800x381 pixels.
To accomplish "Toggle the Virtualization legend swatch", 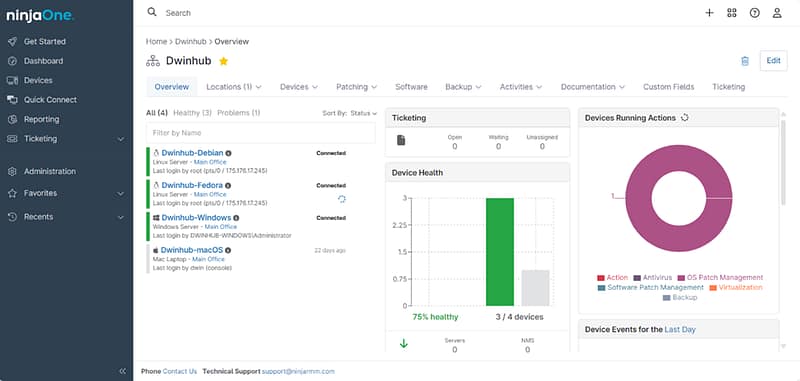I will pos(713,288).
